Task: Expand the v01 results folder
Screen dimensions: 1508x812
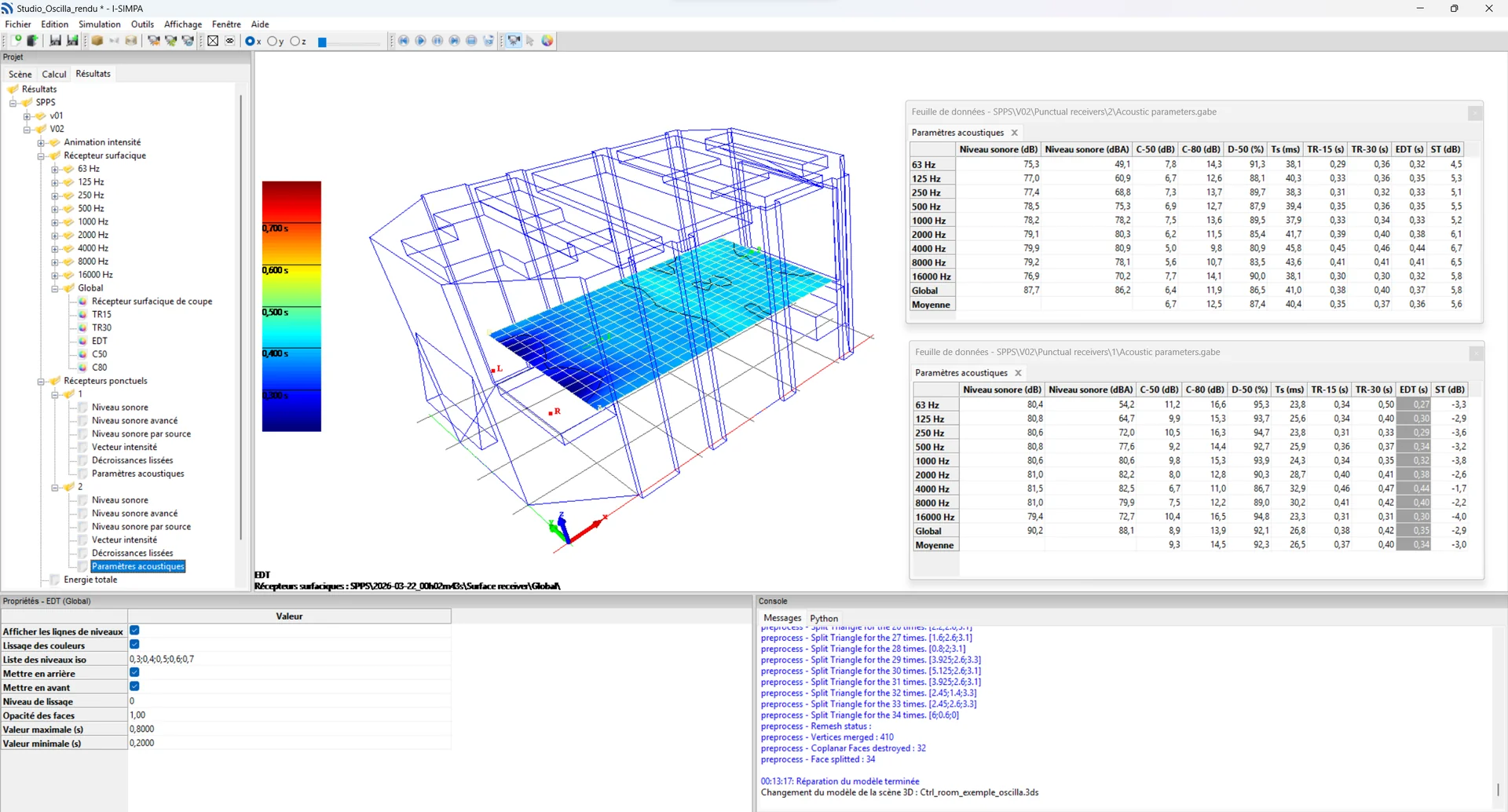Action: [27, 116]
